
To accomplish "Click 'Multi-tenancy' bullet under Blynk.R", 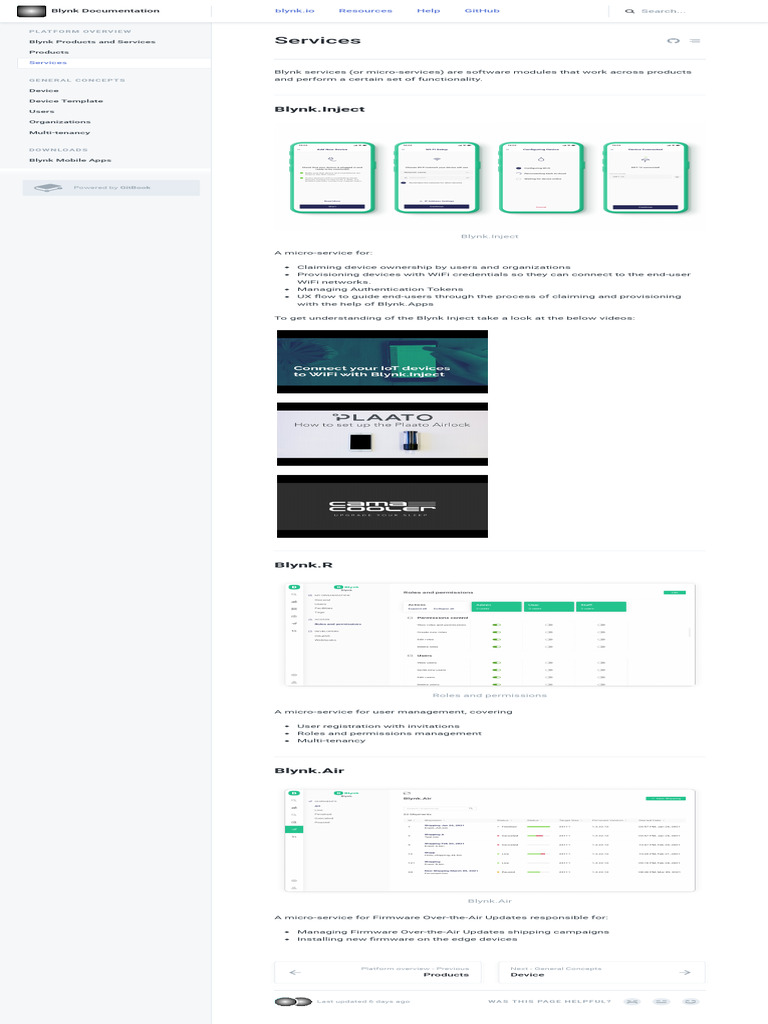I will pyautogui.click(x=331, y=741).
